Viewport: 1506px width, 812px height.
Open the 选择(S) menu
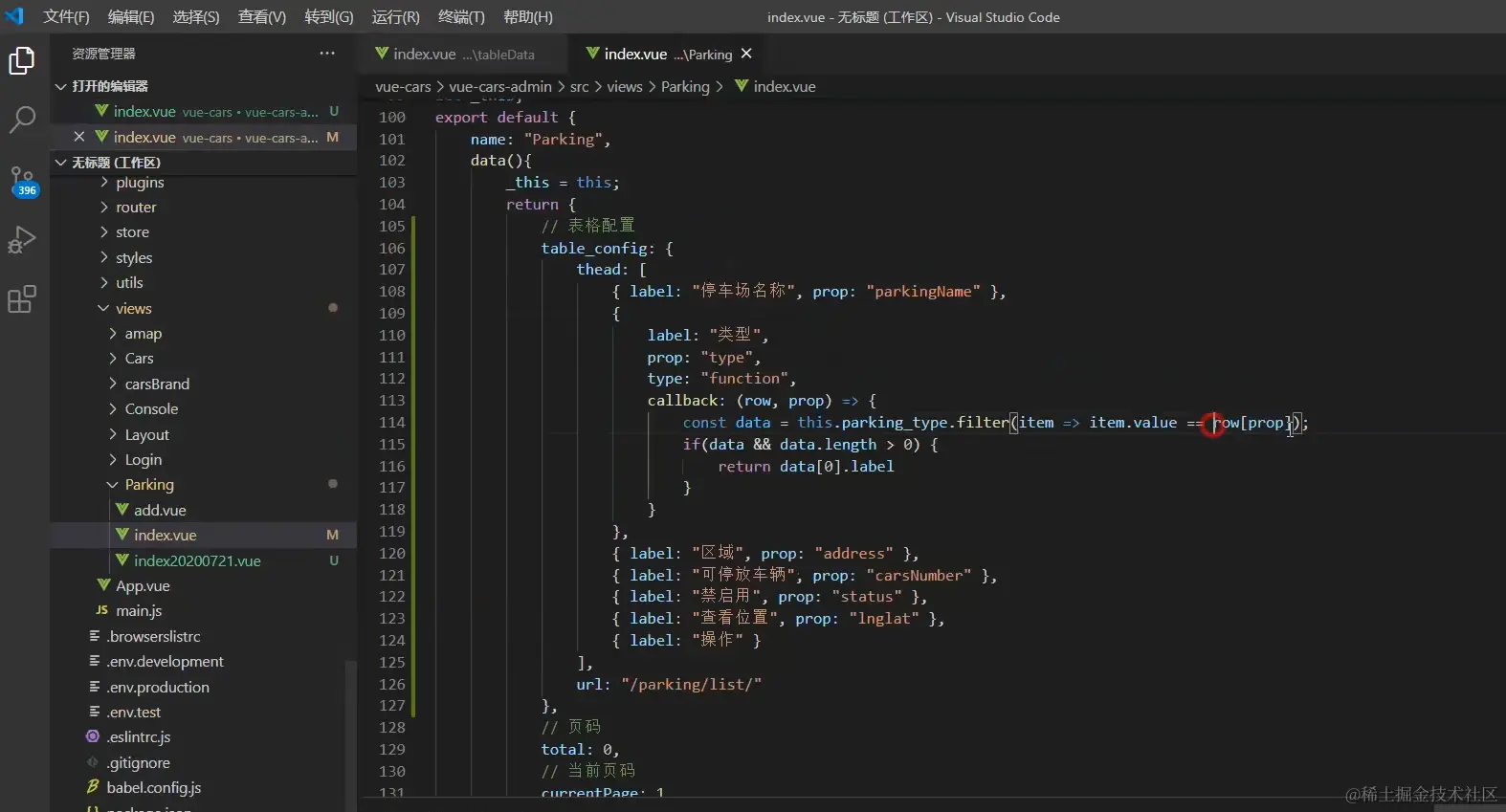click(196, 17)
